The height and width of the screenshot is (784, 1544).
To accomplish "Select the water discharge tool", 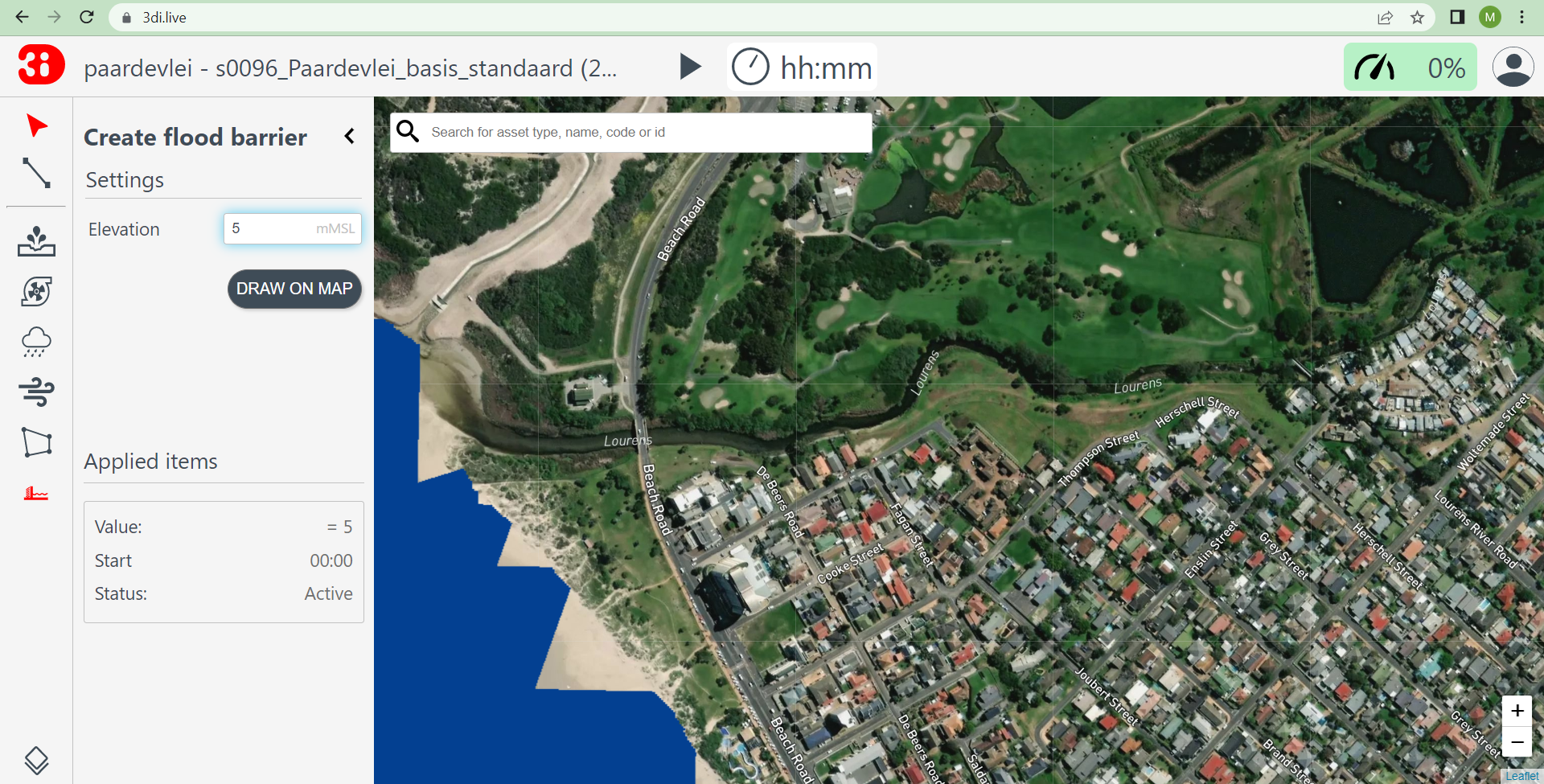I will pos(35,241).
